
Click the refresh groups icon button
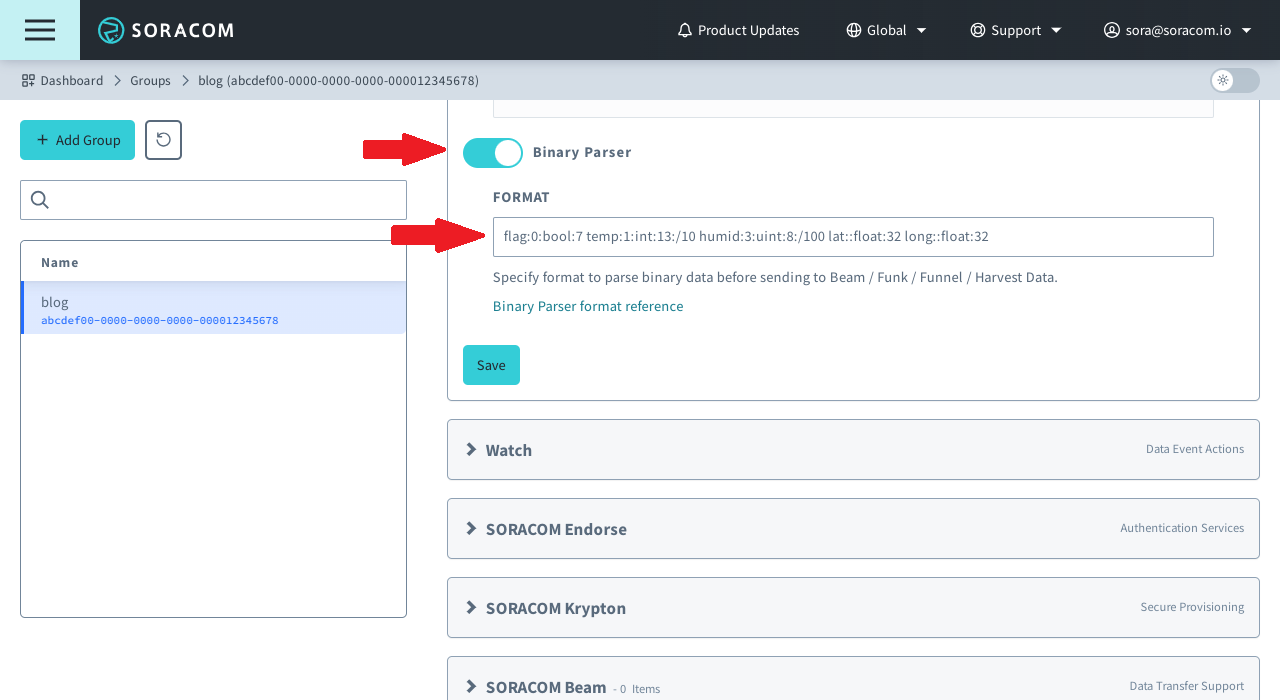163,140
